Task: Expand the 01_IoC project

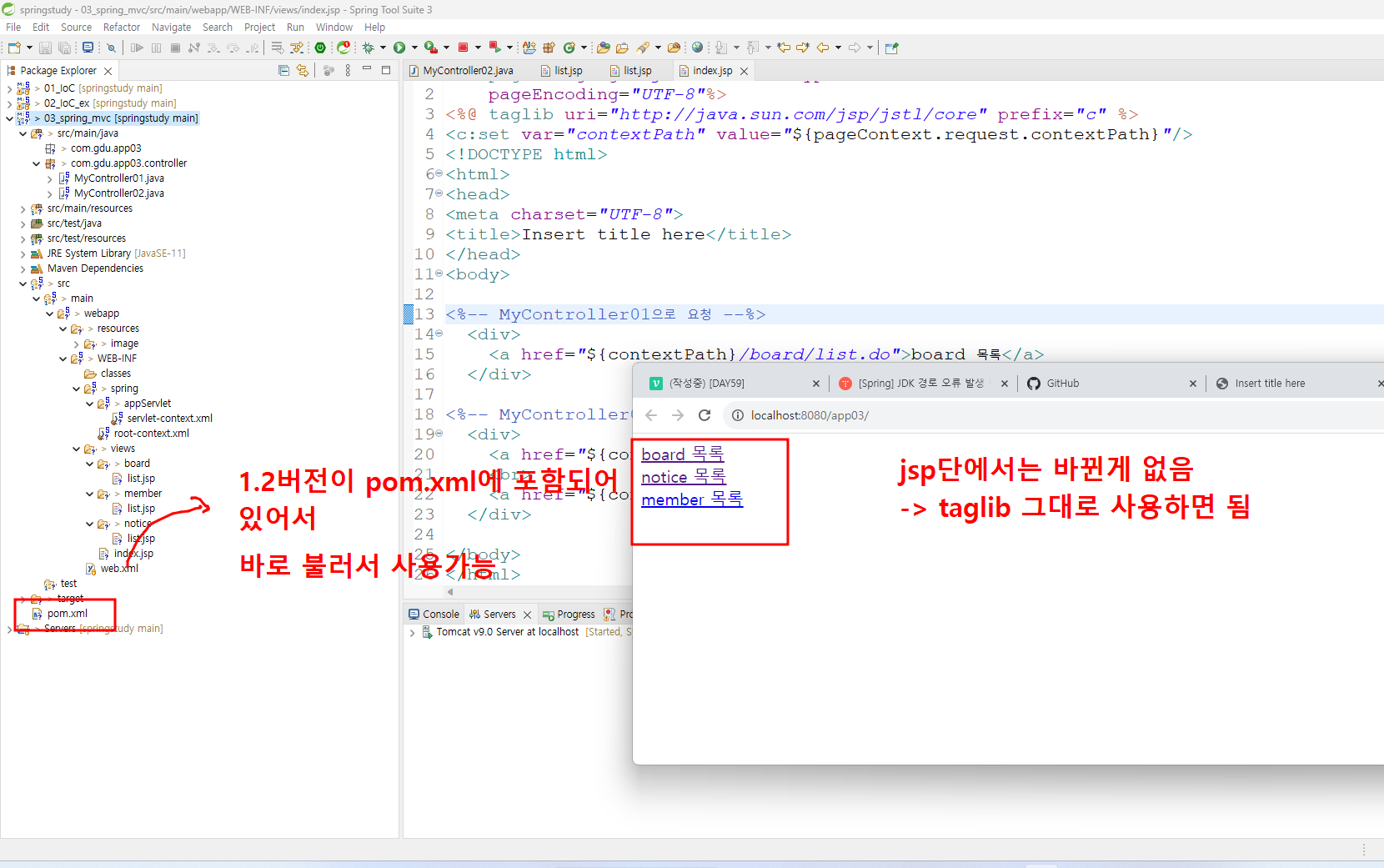Action: click(x=9, y=88)
